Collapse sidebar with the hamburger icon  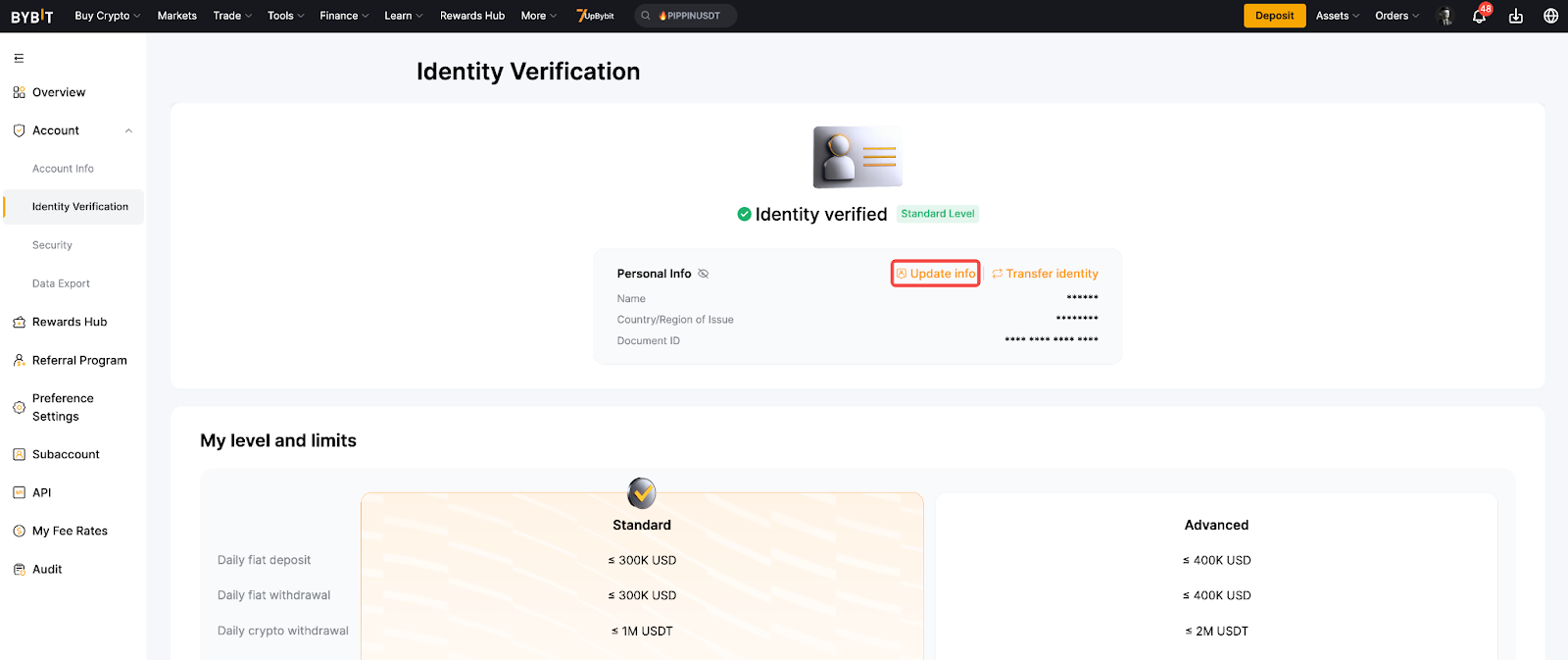tap(19, 58)
